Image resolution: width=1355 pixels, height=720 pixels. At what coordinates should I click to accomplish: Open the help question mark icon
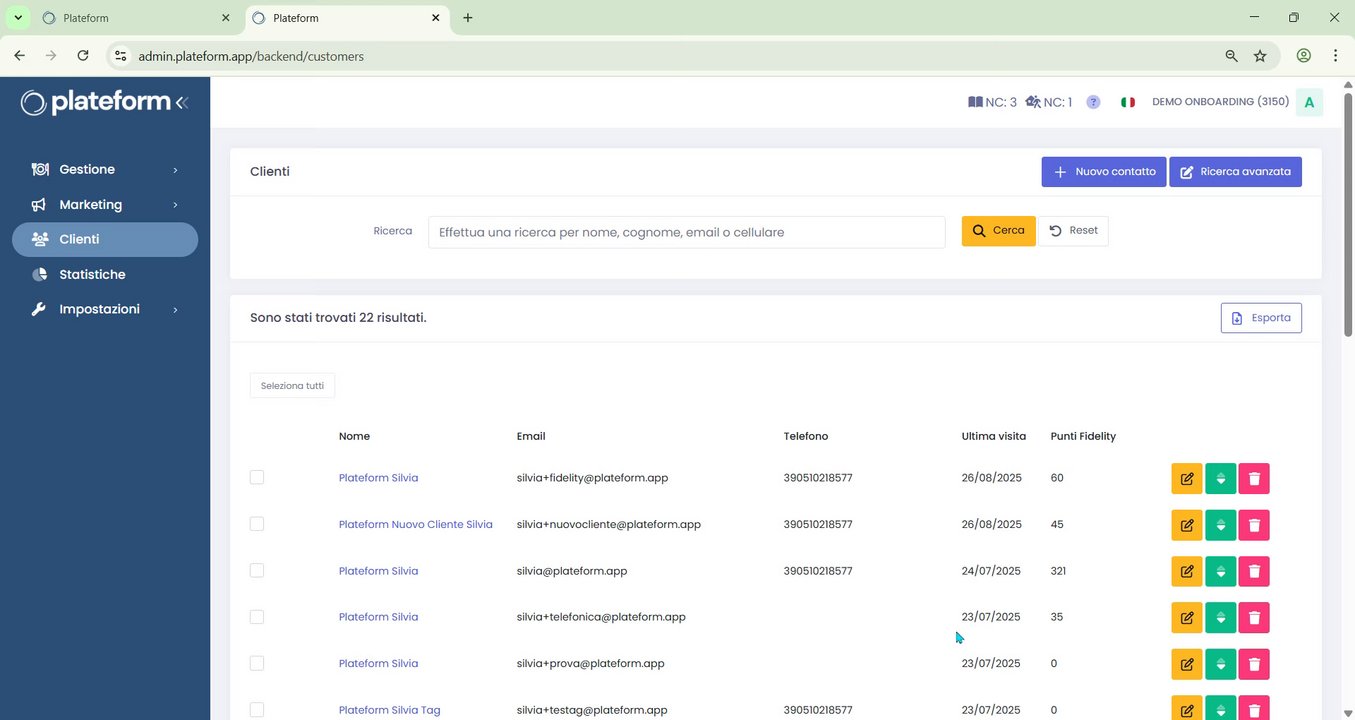click(x=1093, y=102)
